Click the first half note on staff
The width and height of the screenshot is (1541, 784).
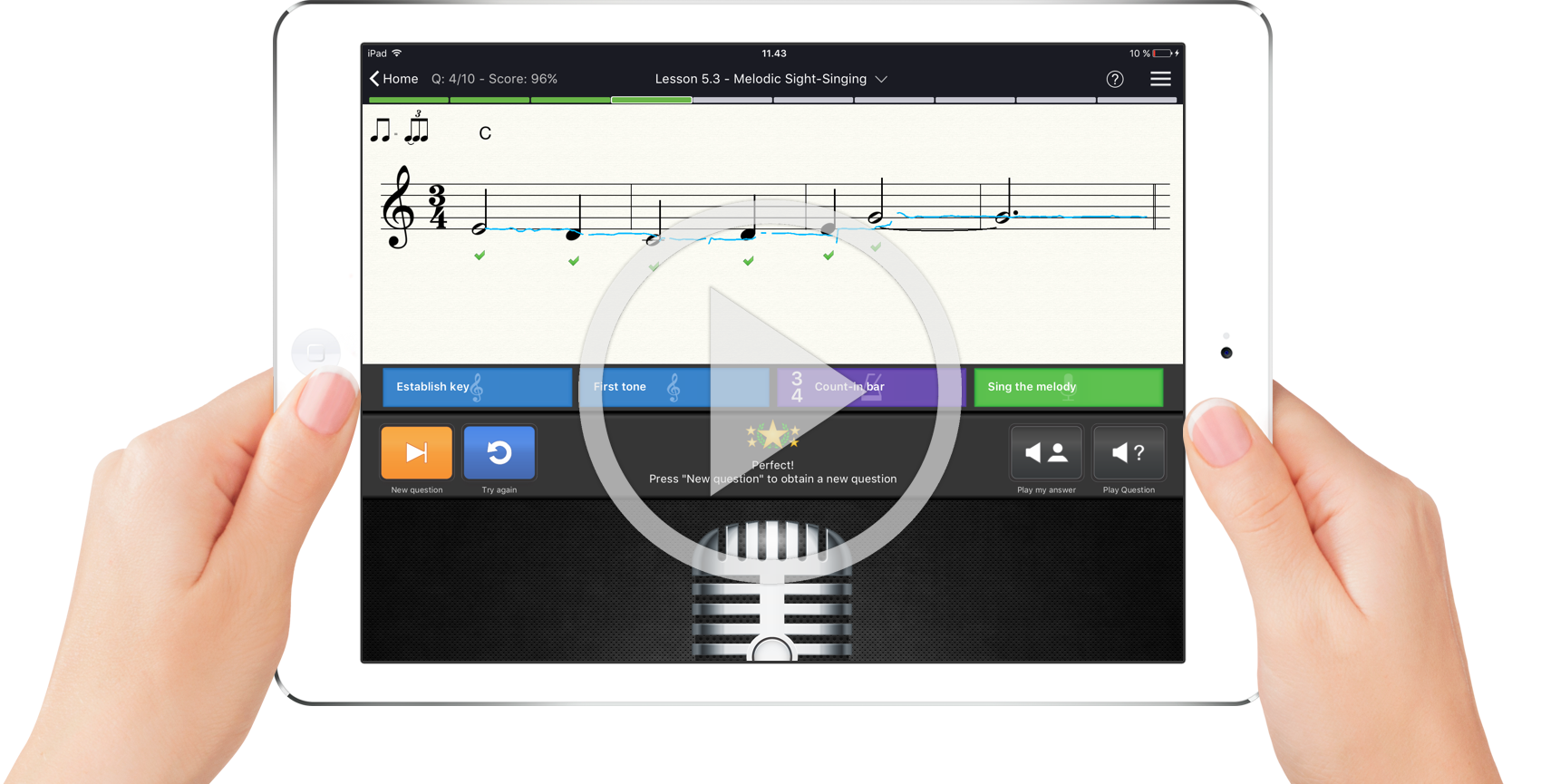click(480, 228)
